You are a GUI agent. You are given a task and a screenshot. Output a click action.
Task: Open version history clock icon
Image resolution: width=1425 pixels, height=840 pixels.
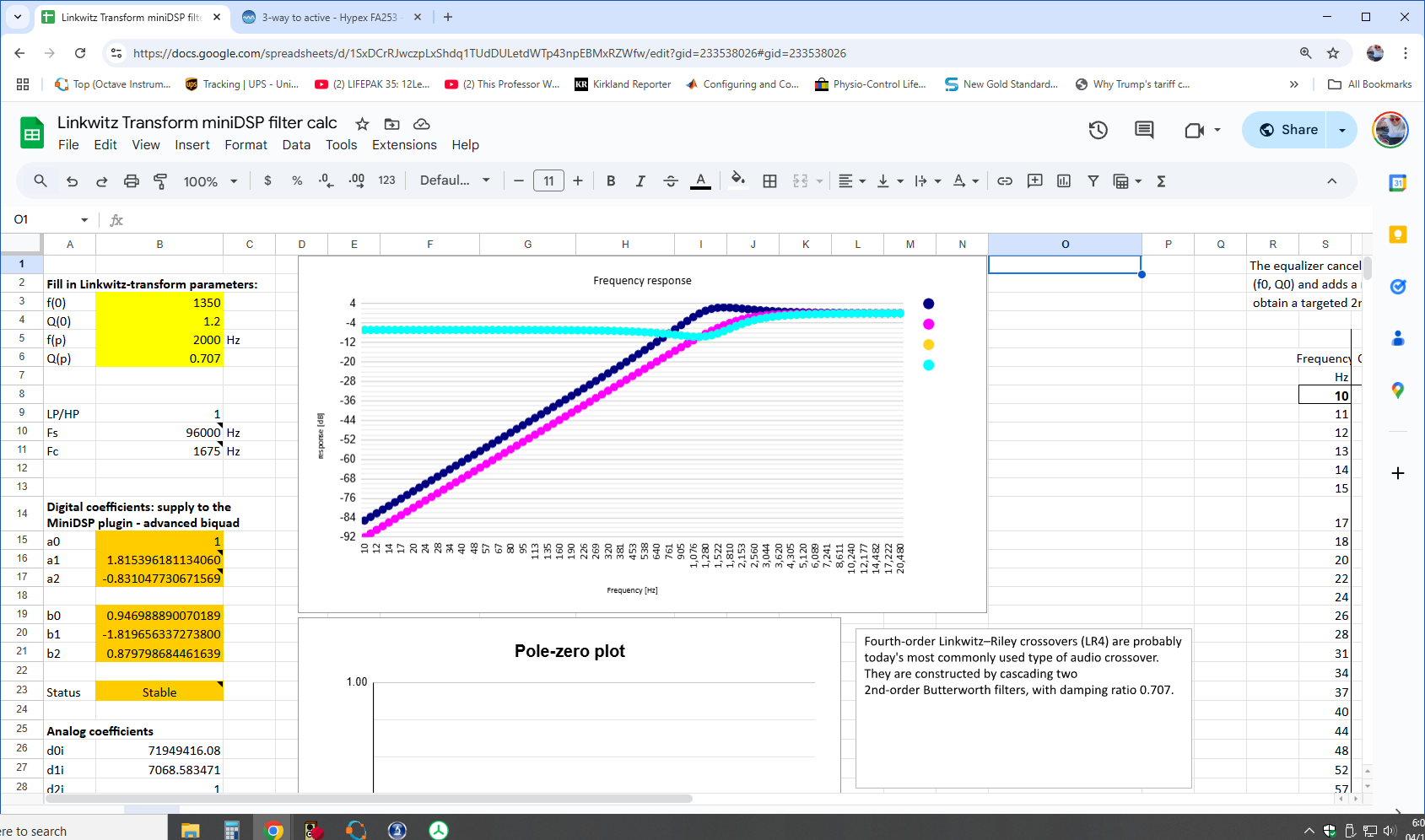[x=1098, y=130]
